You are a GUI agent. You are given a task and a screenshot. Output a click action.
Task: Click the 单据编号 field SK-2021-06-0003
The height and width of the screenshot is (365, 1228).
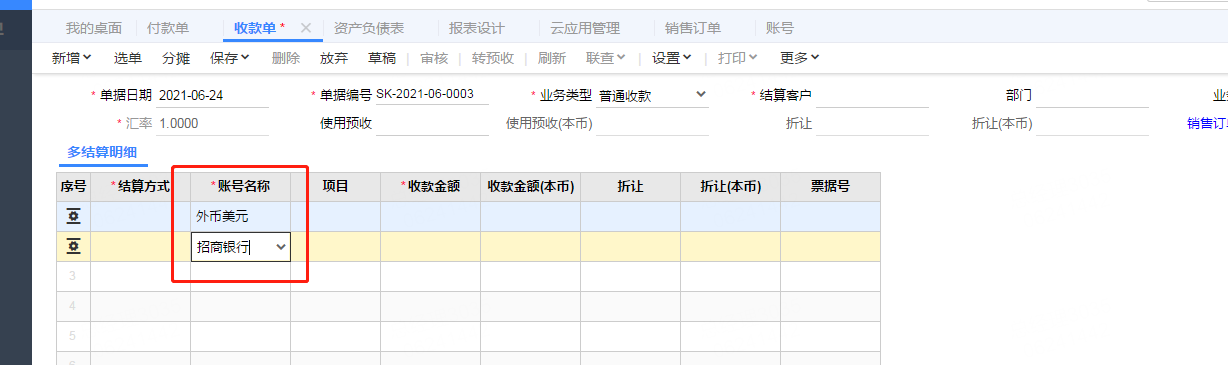pyautogui.click(x=432, y=95)
